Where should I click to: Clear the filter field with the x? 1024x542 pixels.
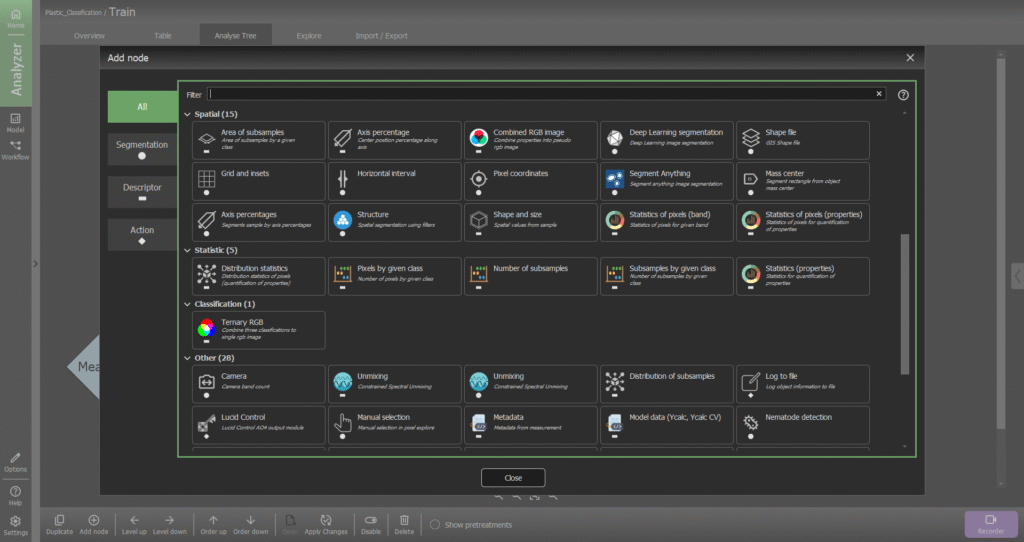click(x=879, y=94)
